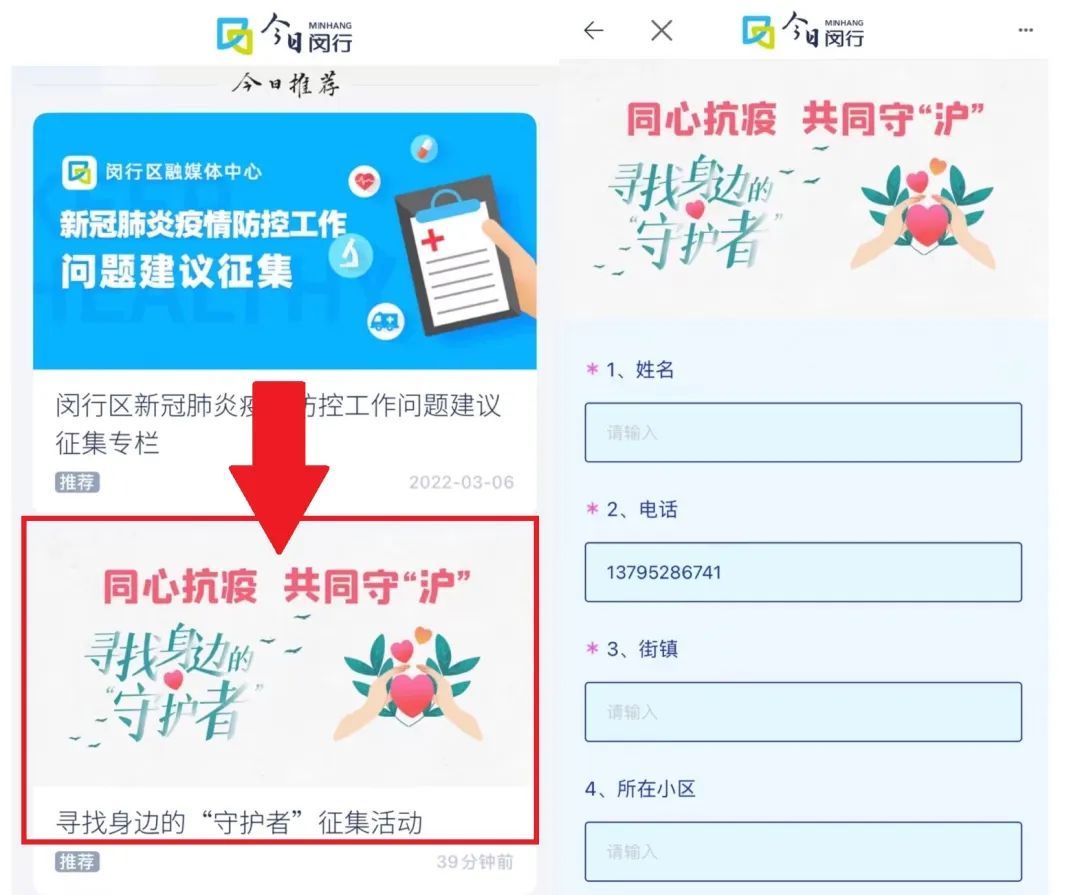Tap the 同心抗疫 共同守"沪" card image
The image size is (1080, 895).
tap(280, 655)
